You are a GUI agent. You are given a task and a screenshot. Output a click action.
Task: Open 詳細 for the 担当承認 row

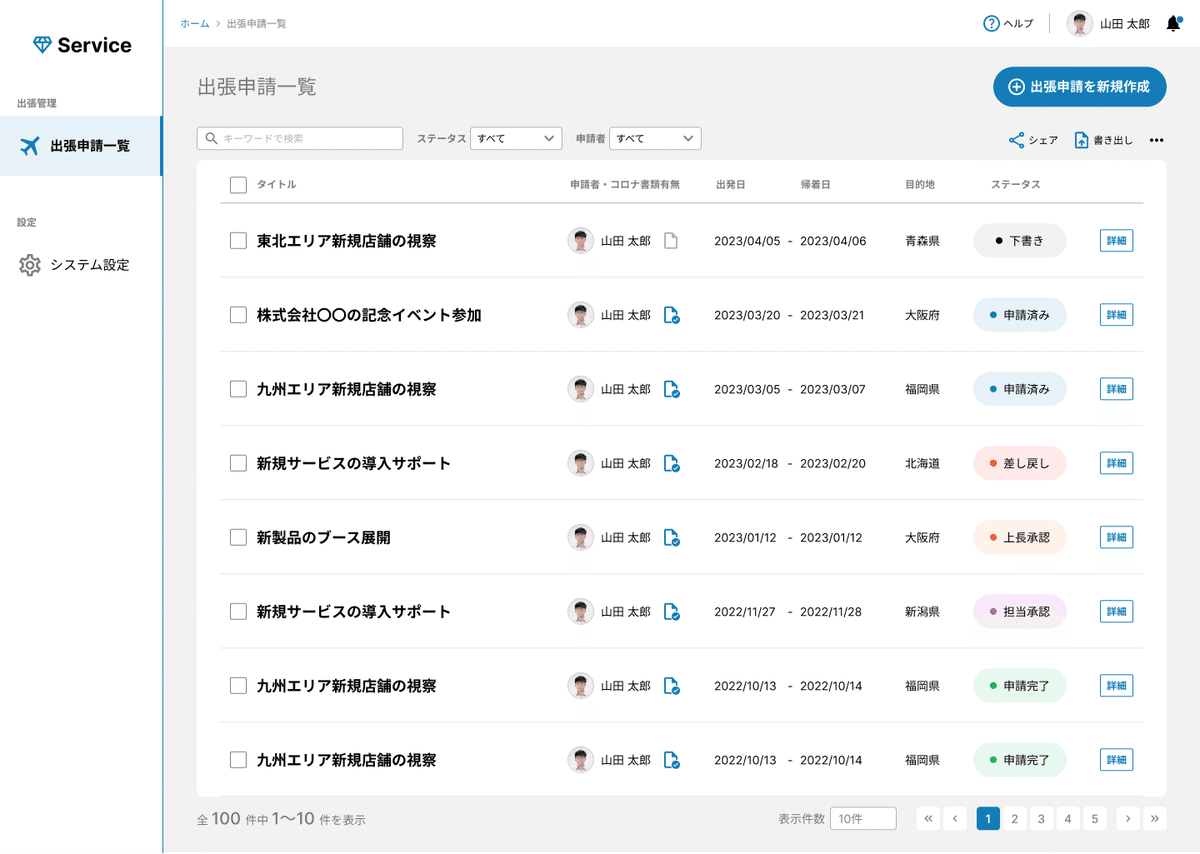tap(1116, 611)
